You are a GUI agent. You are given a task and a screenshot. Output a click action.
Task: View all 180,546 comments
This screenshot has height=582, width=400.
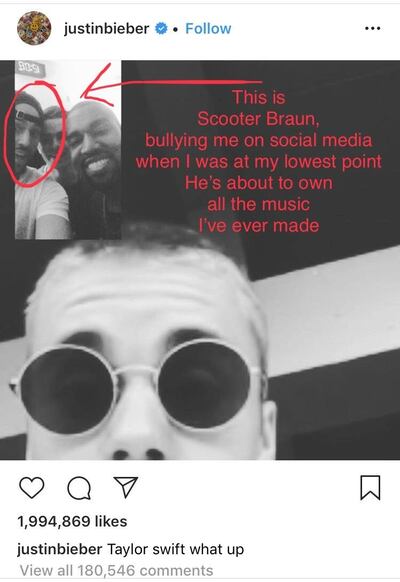(x=117, y=570)
